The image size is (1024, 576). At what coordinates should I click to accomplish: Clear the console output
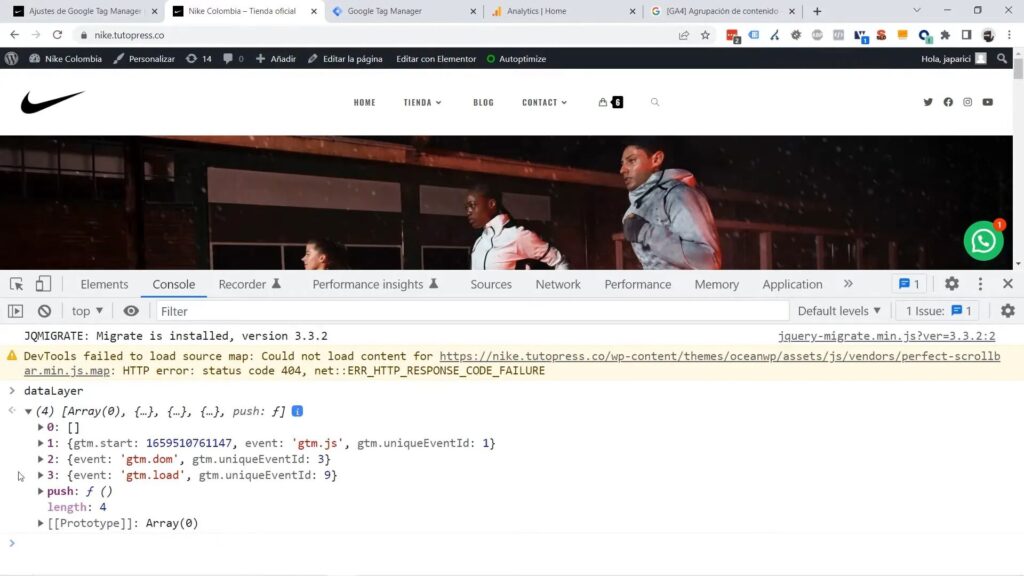pyautogui.click(x=44, y=312)
